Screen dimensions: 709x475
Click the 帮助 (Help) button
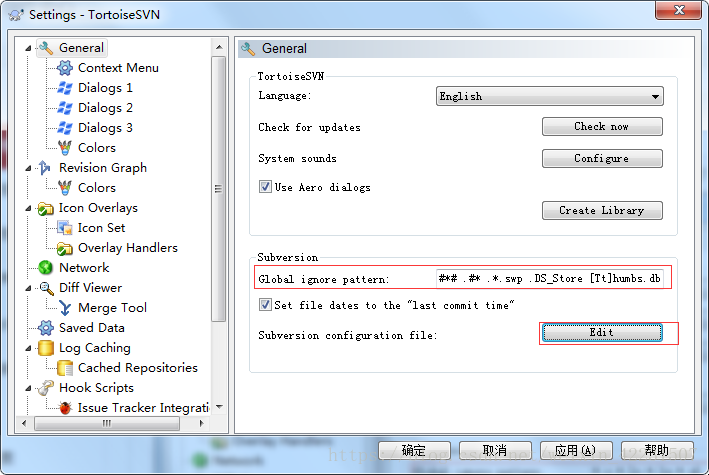(657, 451)
